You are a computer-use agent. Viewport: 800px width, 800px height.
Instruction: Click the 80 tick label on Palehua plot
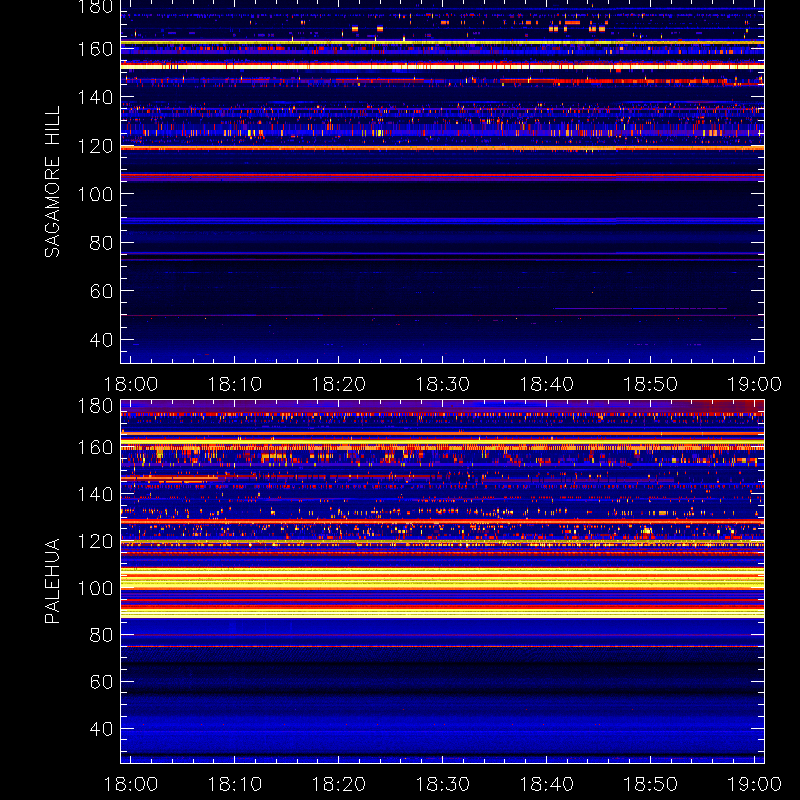pyautogui.click(x=101, y=635)
